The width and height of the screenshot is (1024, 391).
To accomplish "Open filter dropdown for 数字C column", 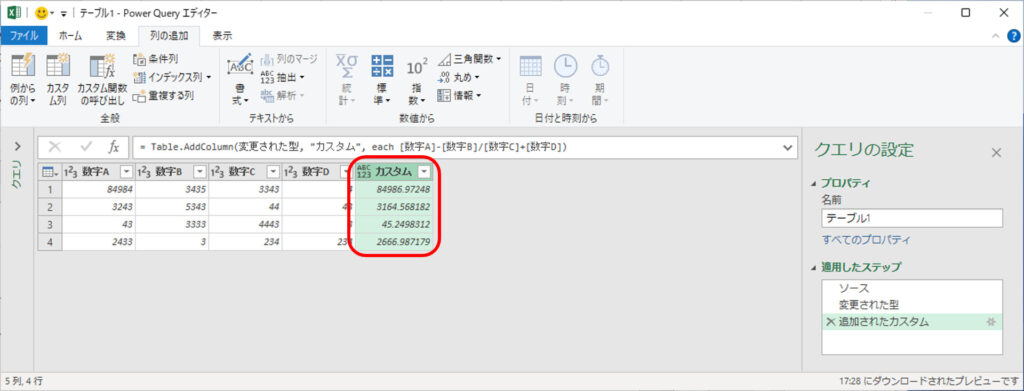I will tap(273, 172).
